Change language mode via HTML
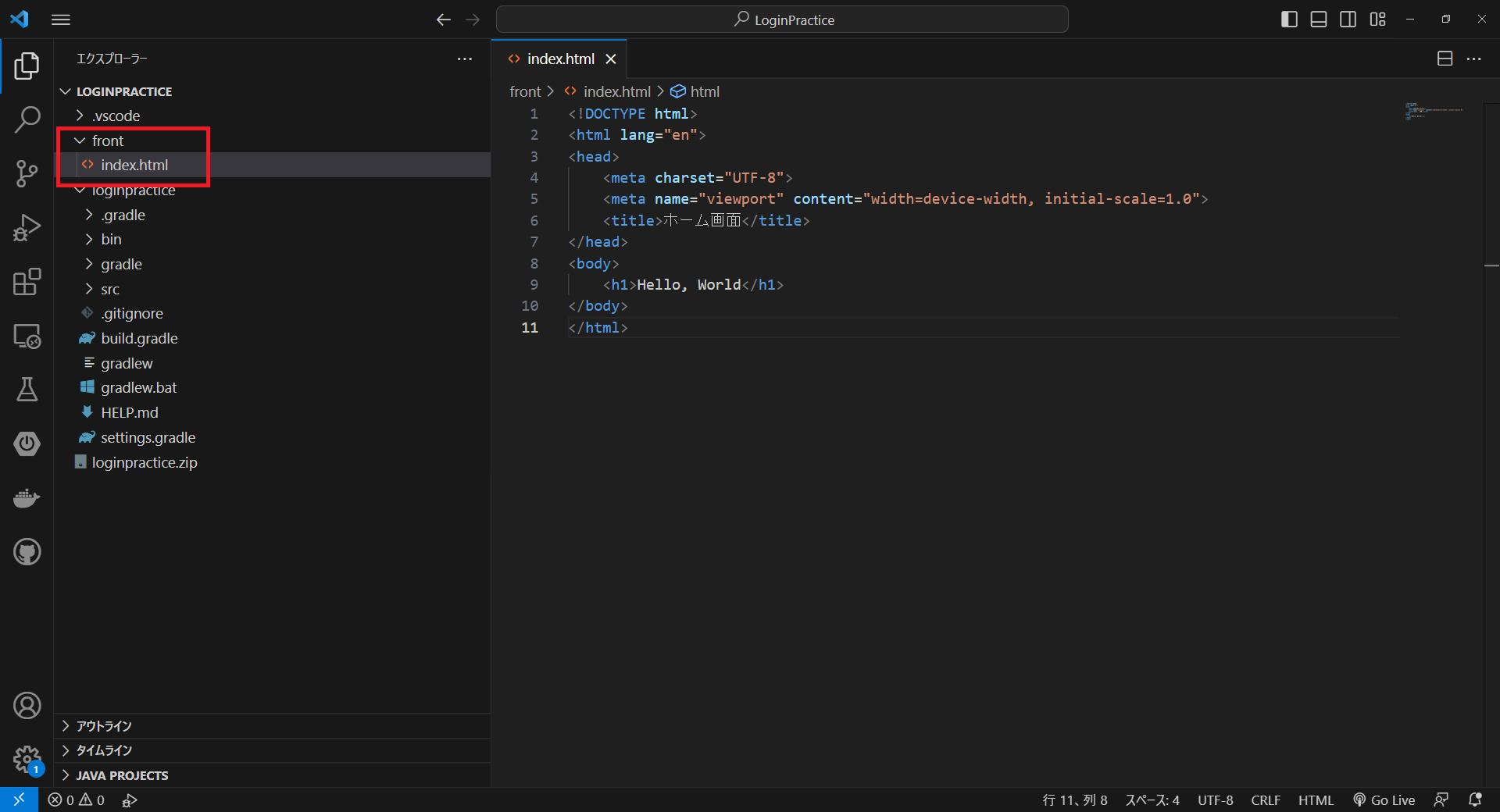The width and height of the screenshot is (1500, 812). pos(1316,800)
